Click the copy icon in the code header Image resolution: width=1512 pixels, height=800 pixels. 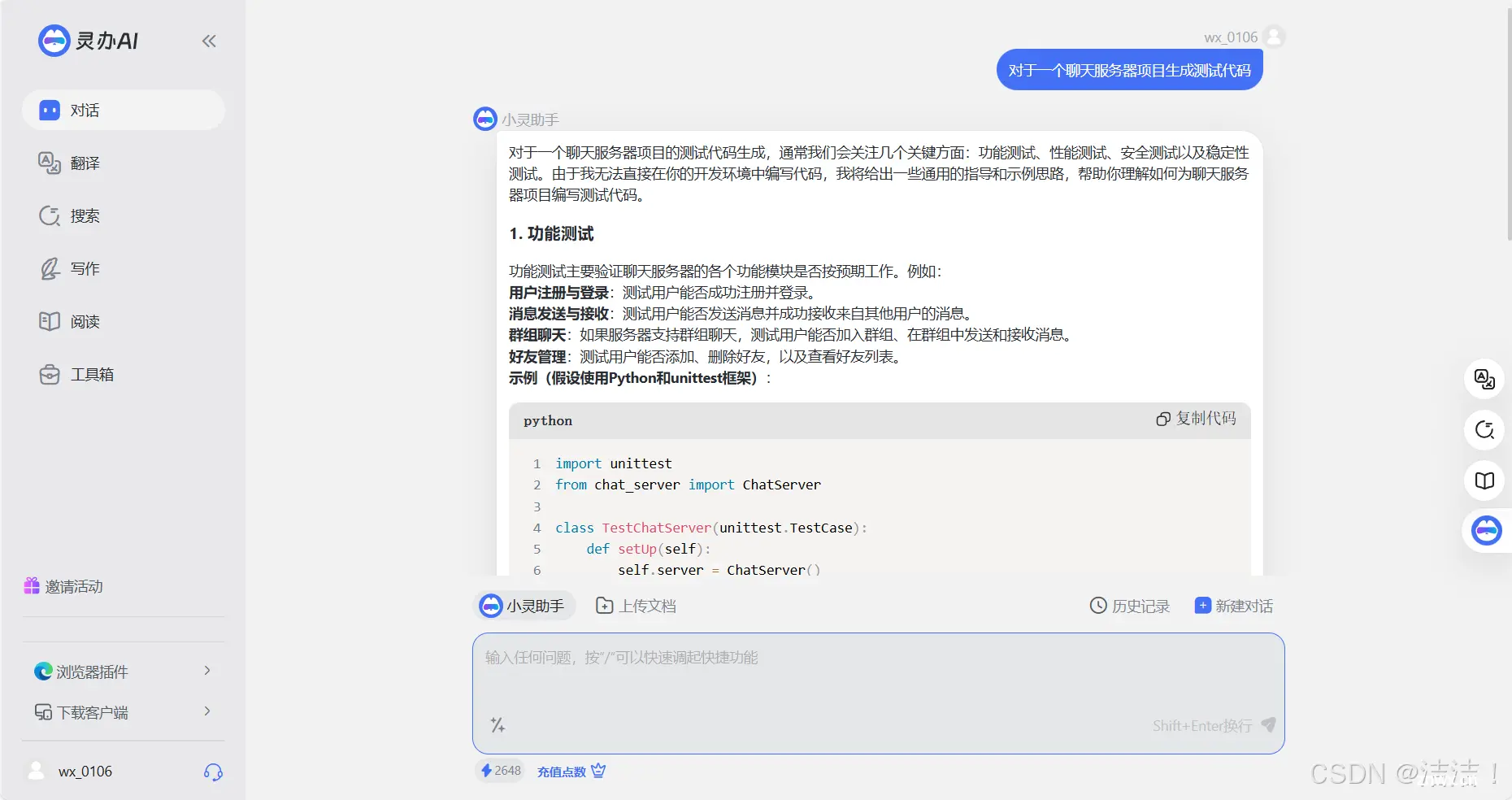(x=1163, y=419)
